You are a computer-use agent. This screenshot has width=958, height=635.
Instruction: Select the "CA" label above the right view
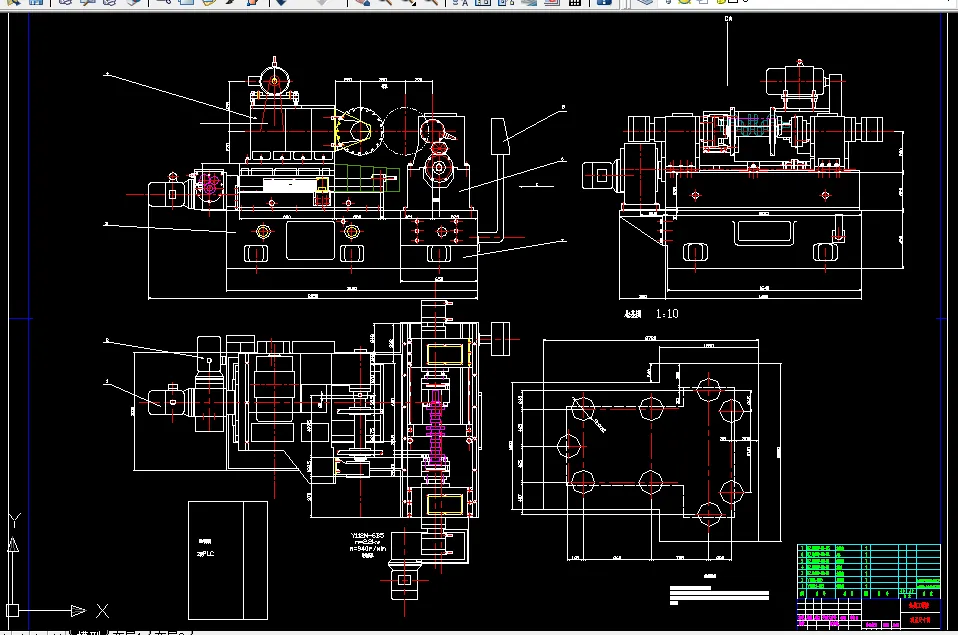click(x=728, y=19)
